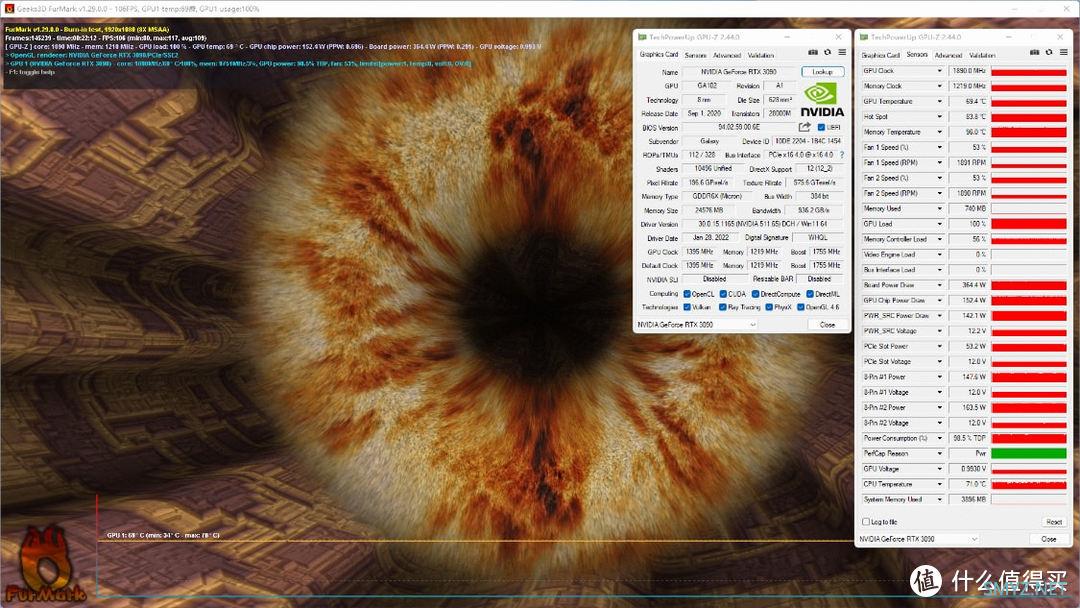Image resolution: width=1080 pixels, height=608 pixels.
Task: Click the Memory Temperature reading in the Sensors window
Action: pos(968,132)
